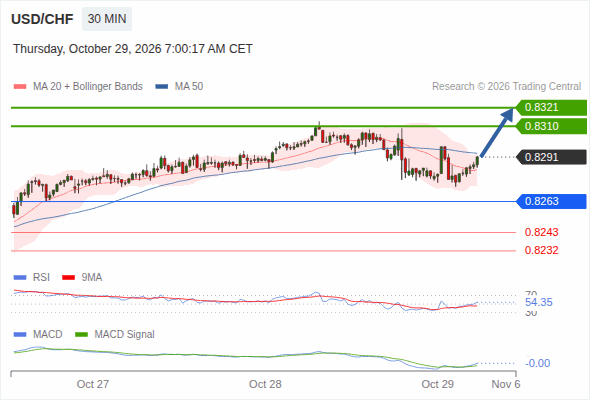
Task: Click the red 0.8243 support level
Action: click(541, 232)
